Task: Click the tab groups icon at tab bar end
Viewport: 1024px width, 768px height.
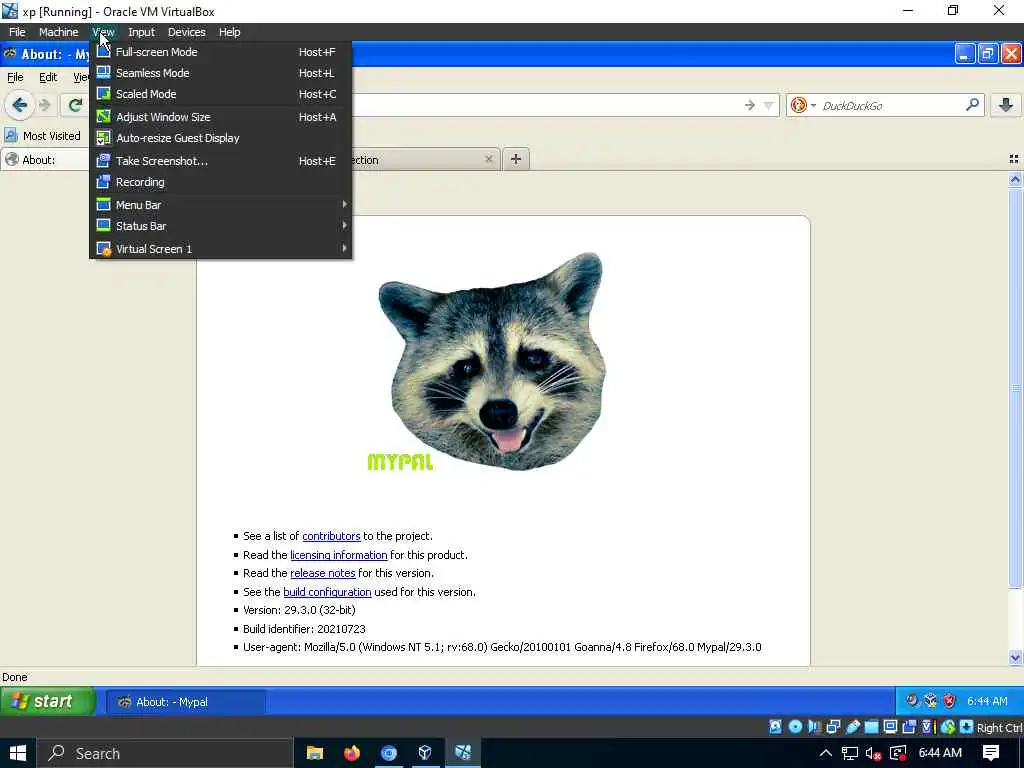Action: click(1014, 159)
